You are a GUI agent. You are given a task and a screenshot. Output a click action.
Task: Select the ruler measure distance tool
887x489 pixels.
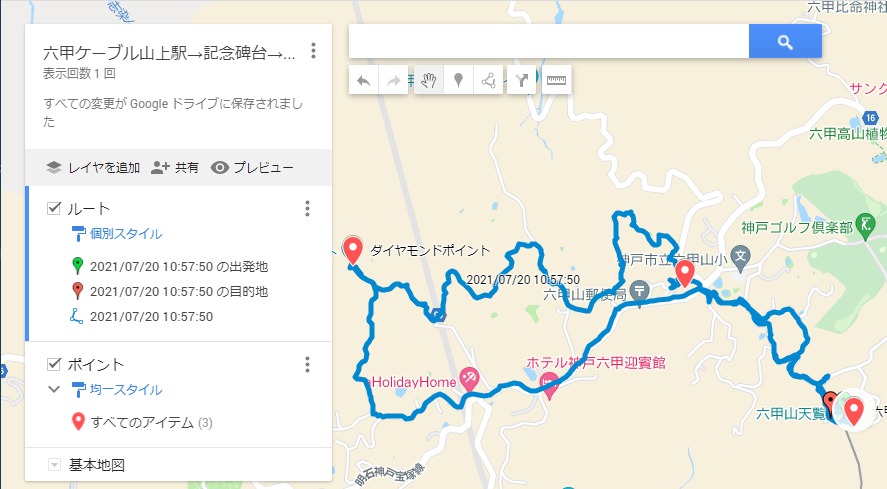557,81
